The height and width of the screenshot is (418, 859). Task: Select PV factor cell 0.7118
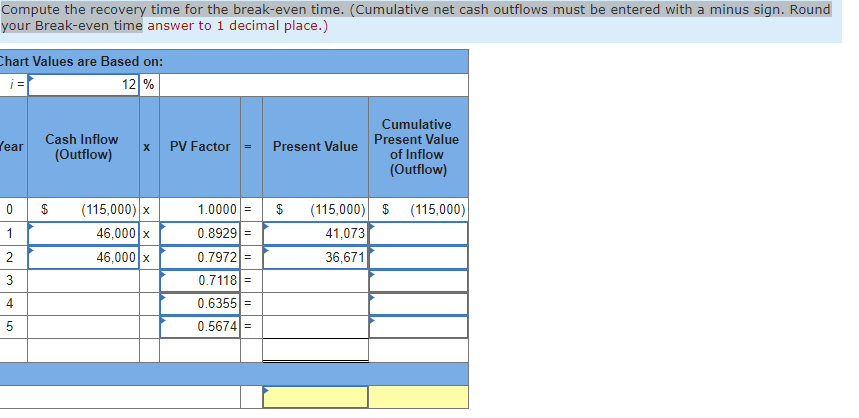[x=200, y=280]
